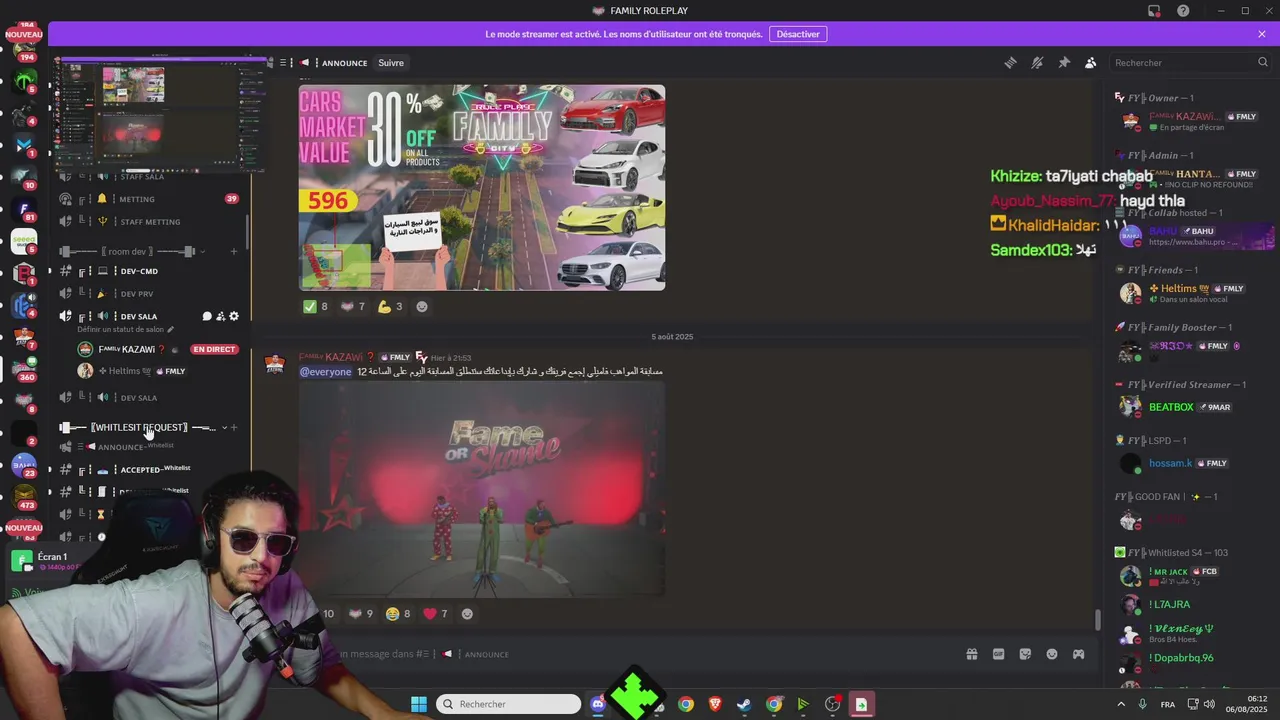This screenshot has width=1280, height=720.
Task: Add channel to WHITLESIT REQUEST category
Action: 234,427
